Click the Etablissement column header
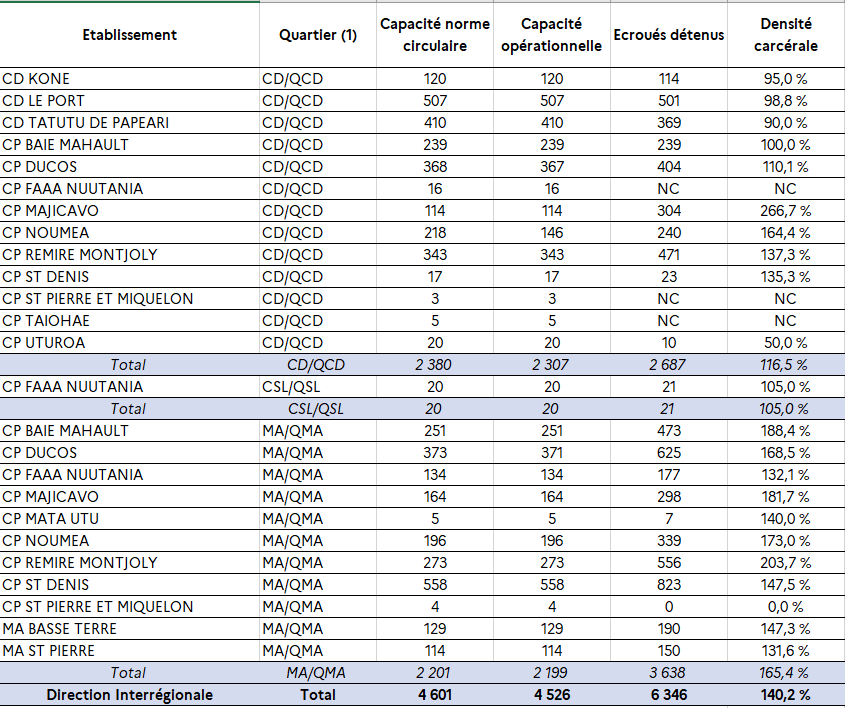Screen dimensions: 845x708 (129, 35)
